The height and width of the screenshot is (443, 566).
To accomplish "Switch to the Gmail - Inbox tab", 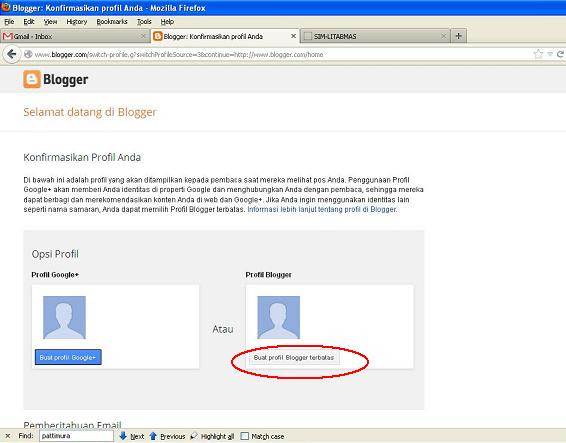I will point(74,36).
